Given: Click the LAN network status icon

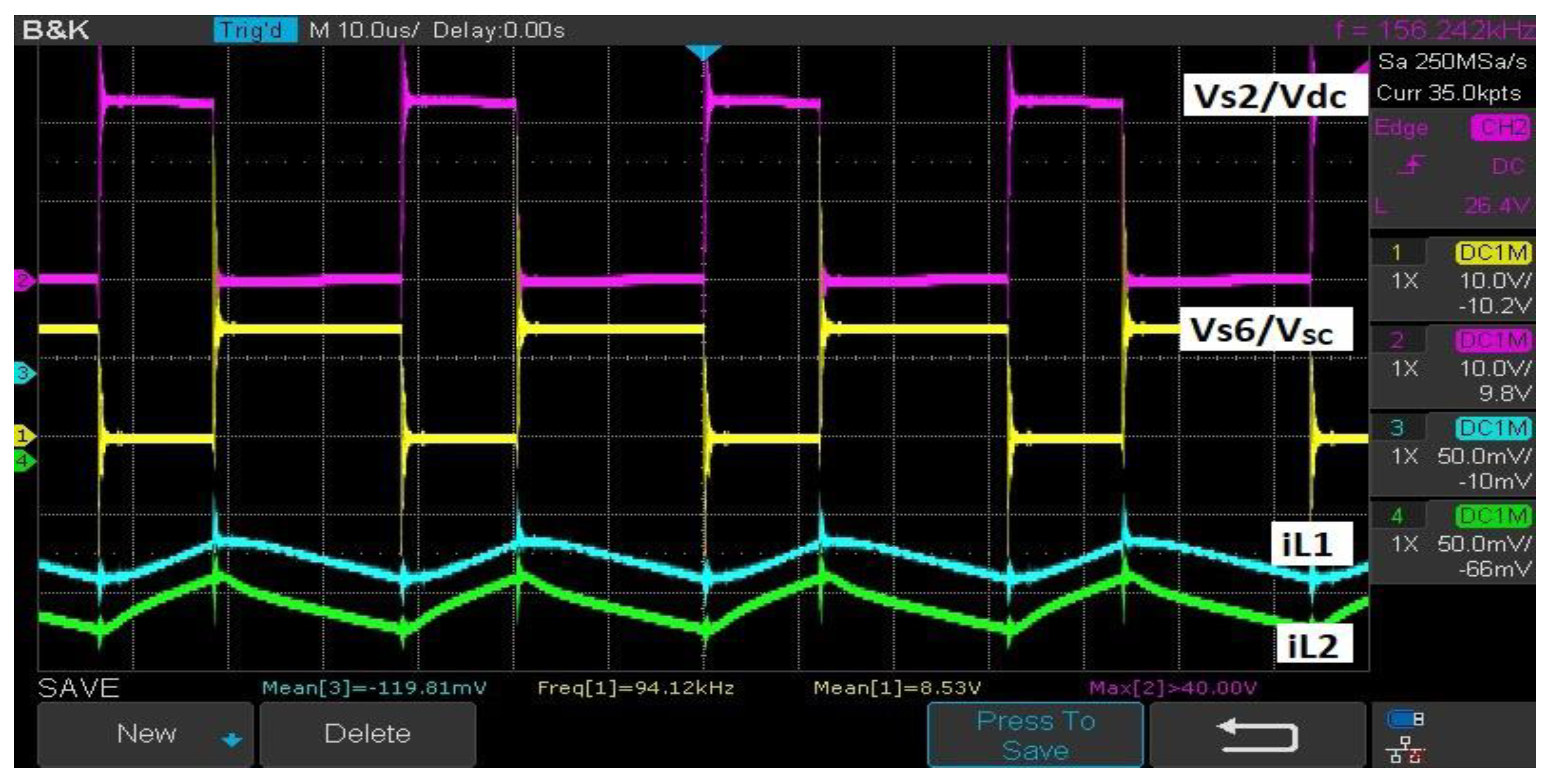Looking at the screenshot, I should (x=1405, y=750).
